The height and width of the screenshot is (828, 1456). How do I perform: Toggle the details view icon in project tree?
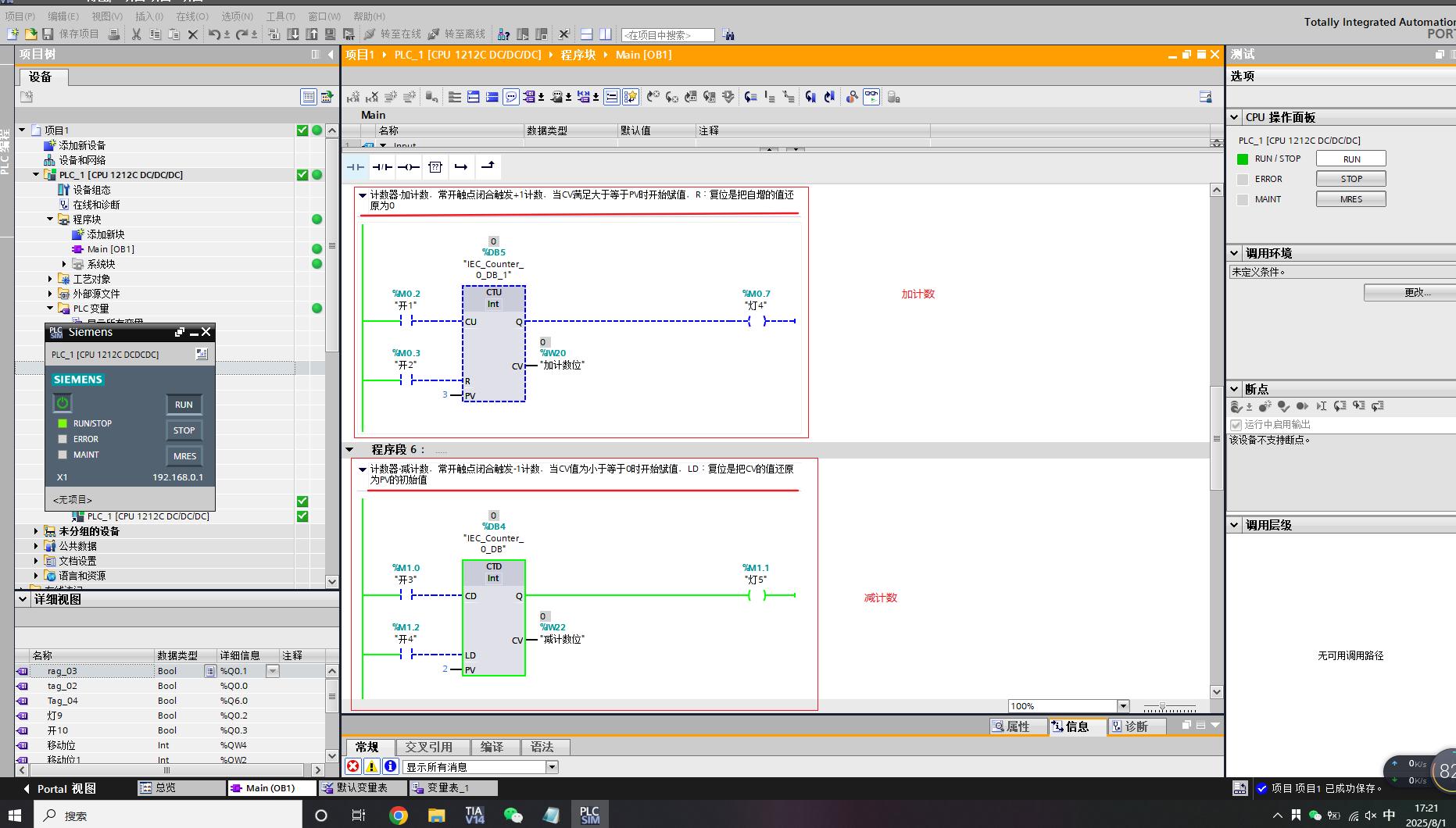pos(309,97)
